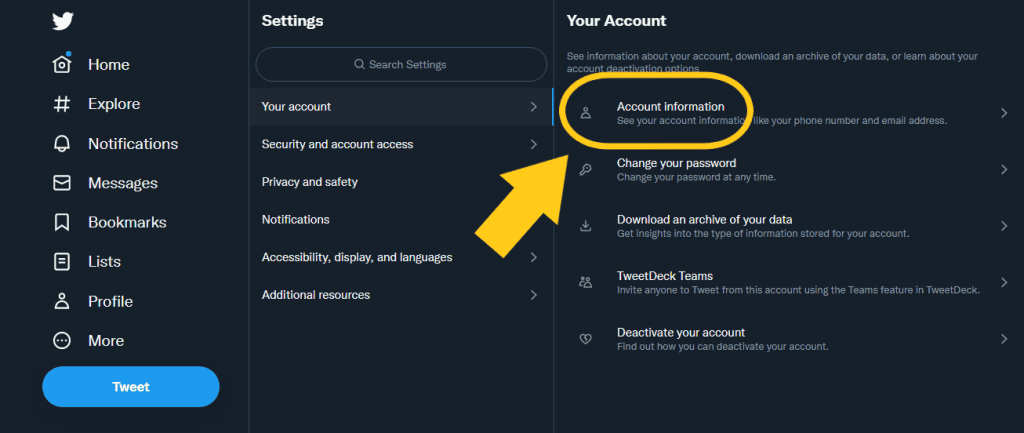Expand Security and account access chevron
The width and height of the screenshot is (1024, 433).
point(534,144)
